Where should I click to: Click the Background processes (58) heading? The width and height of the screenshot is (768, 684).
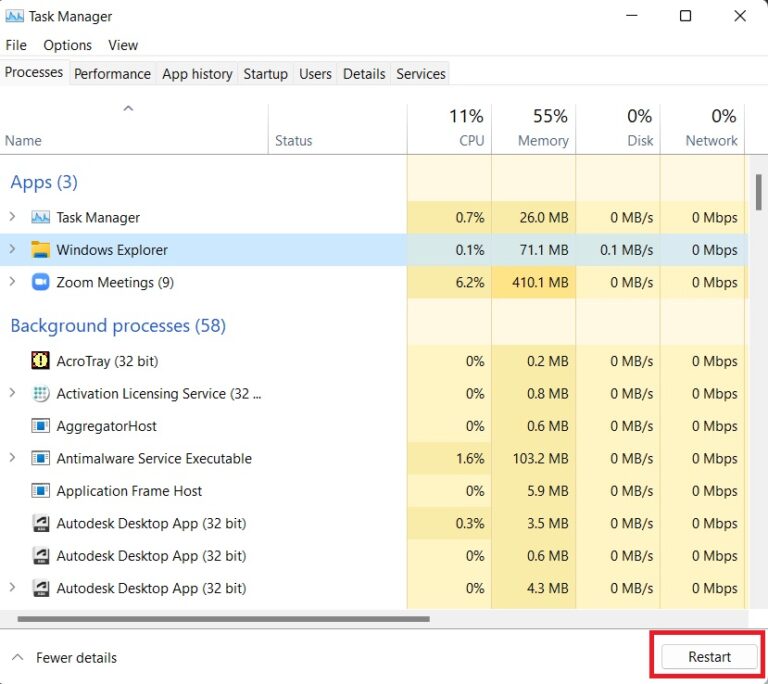118,325
